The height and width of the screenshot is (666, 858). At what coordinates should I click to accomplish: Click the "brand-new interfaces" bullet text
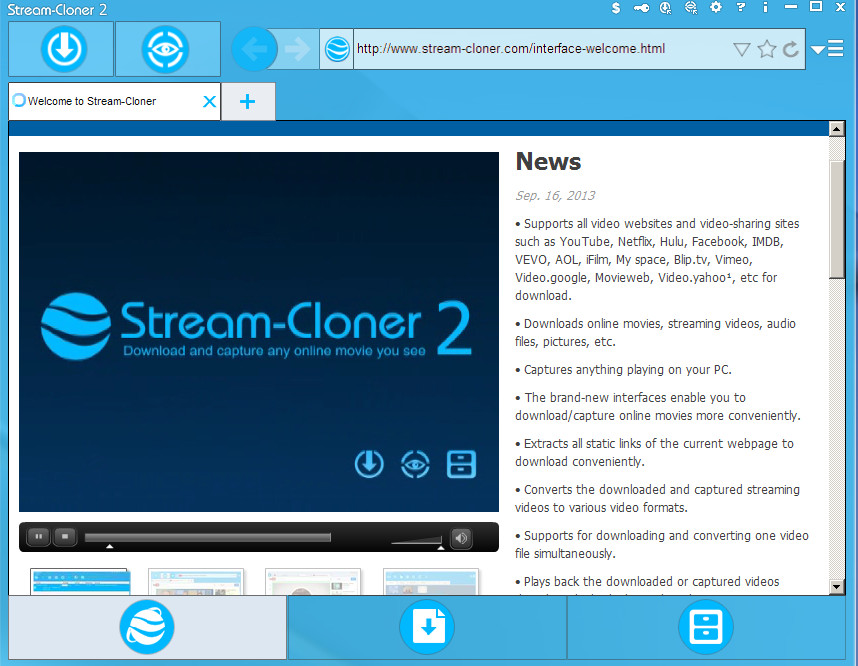pos(658,406)
